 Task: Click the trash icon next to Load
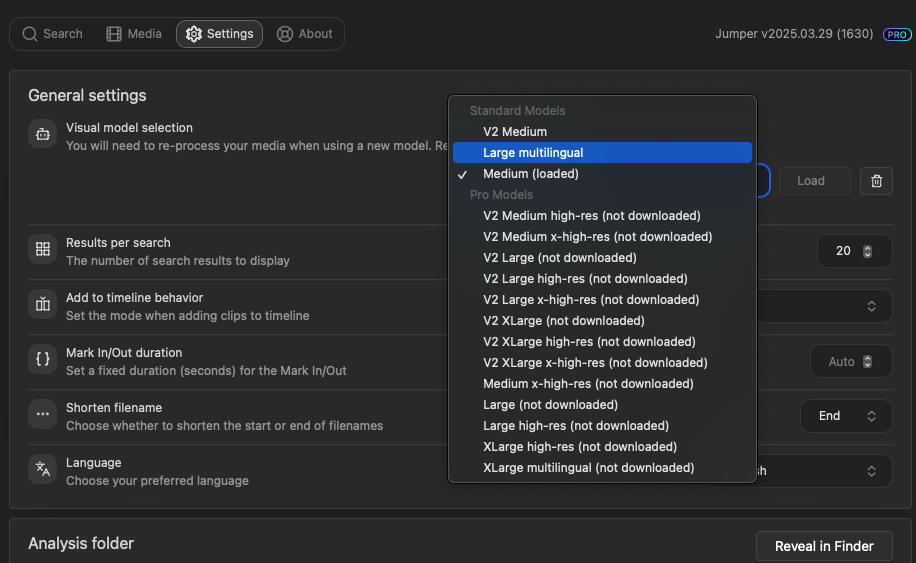(x=876, y=181)
